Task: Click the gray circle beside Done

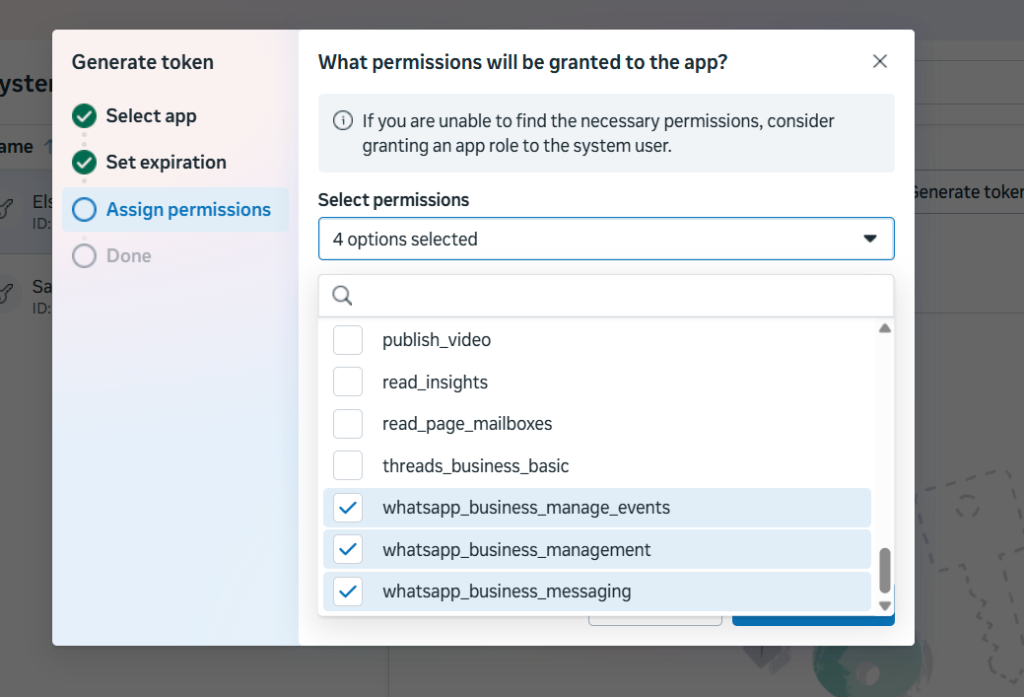Action: point(84,256)
